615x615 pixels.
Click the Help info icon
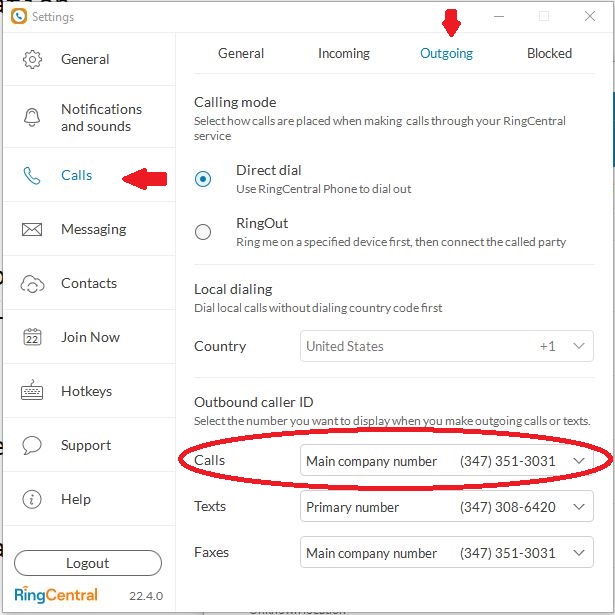(33, 500)
